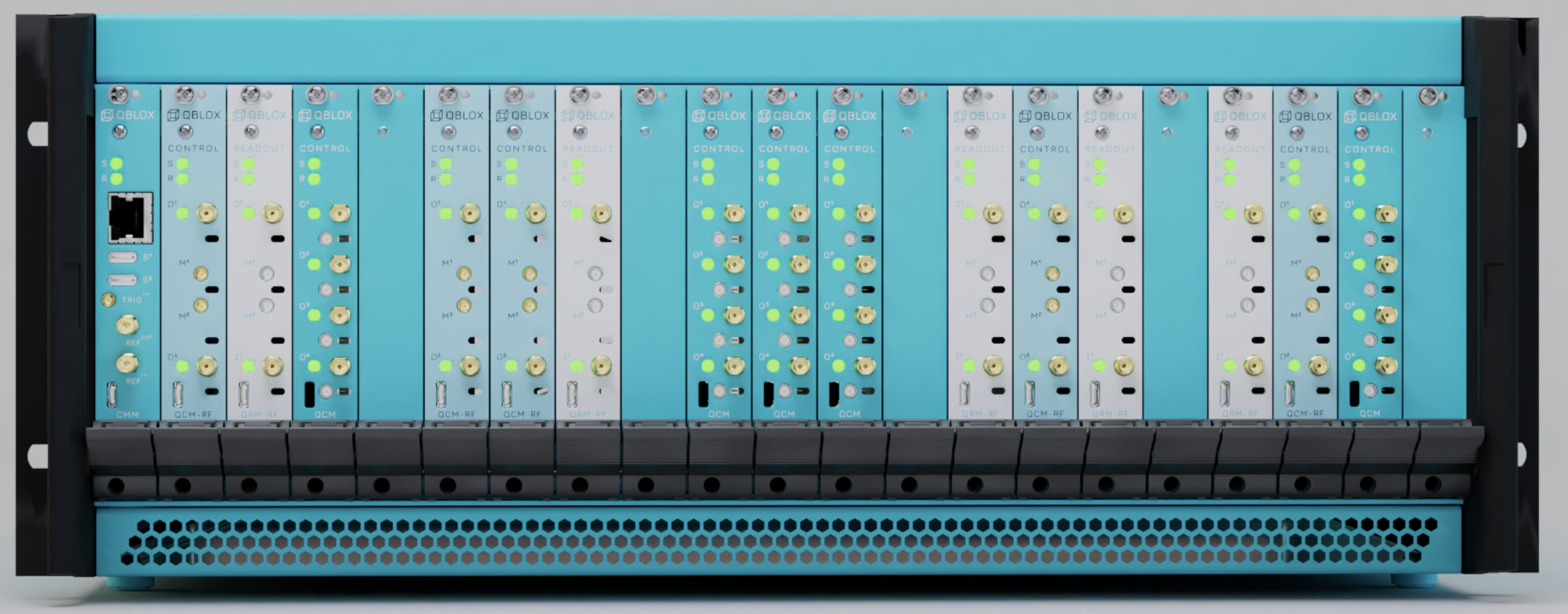
Task: Click O1 LED on QCM-RF module beside the CMM
Action: point(182,213)
